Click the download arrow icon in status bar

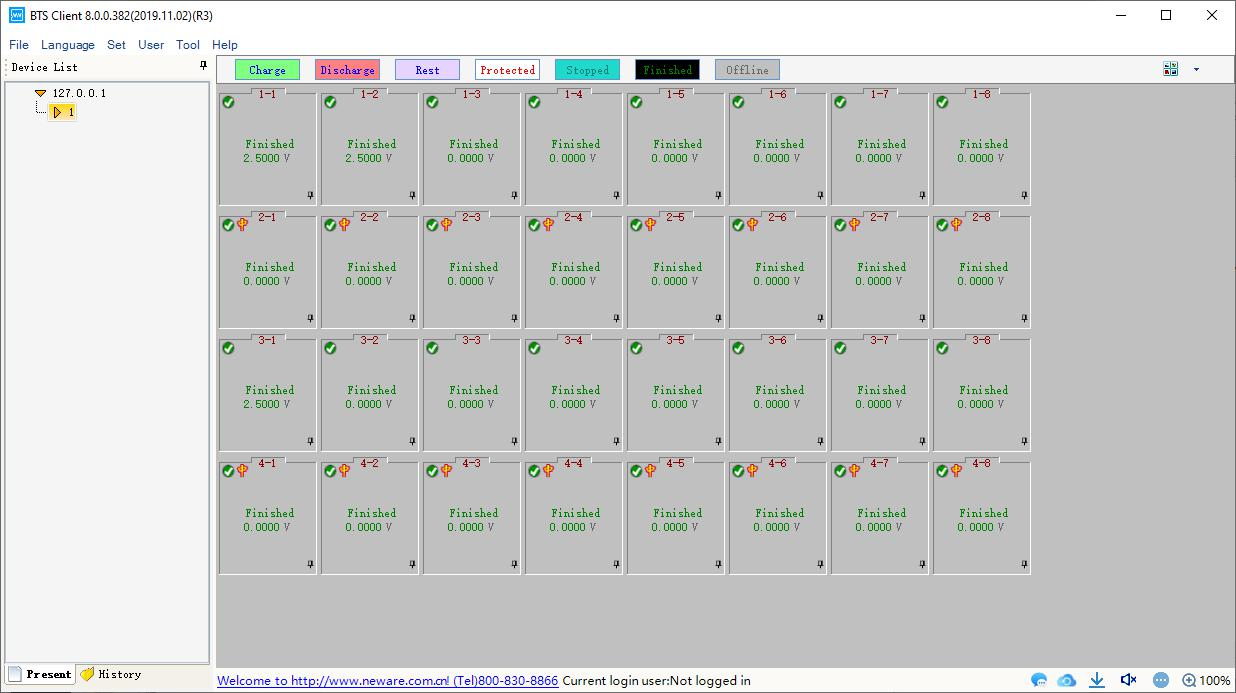tap(1097, 681)
